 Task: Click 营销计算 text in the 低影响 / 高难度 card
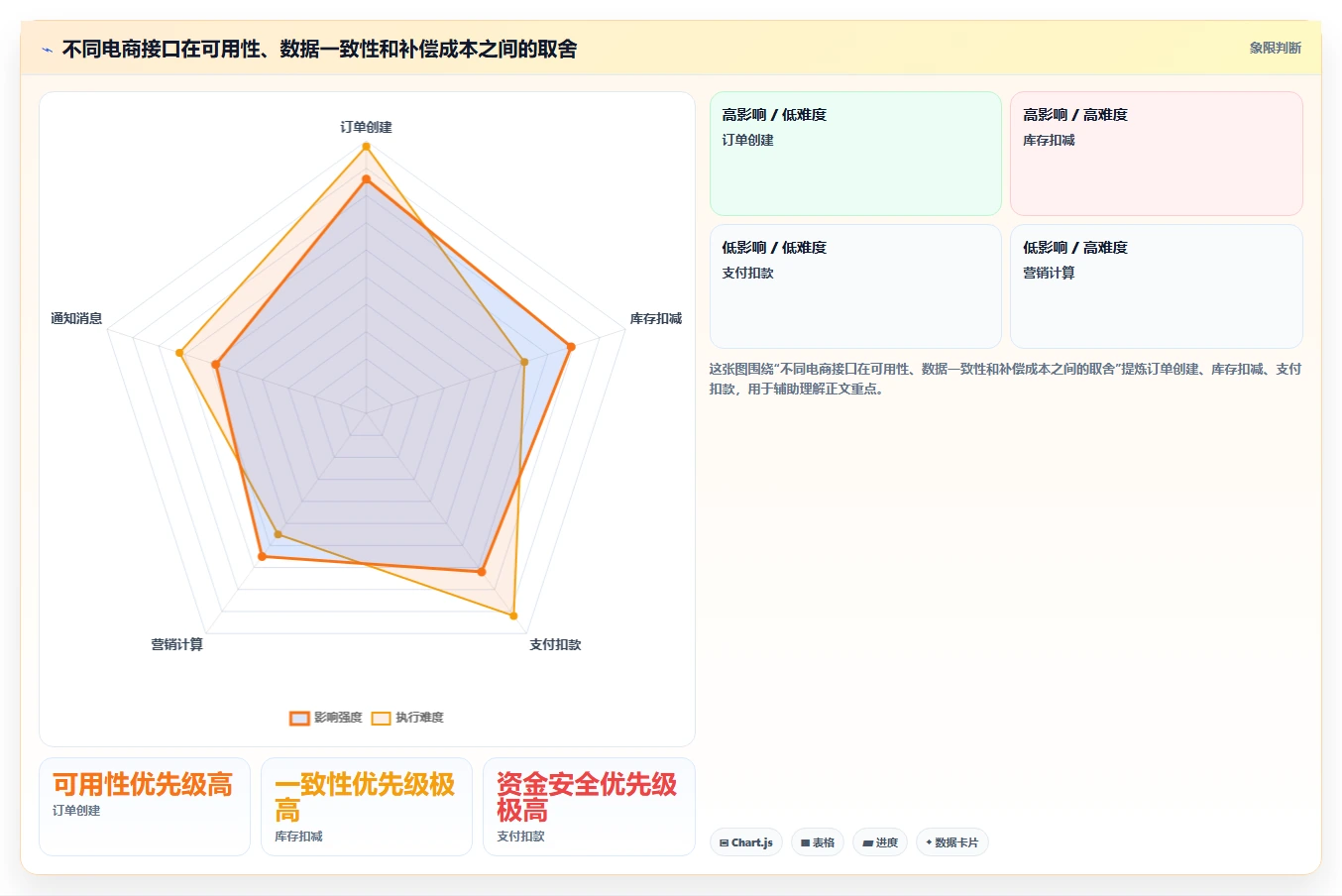(1049, 273)
